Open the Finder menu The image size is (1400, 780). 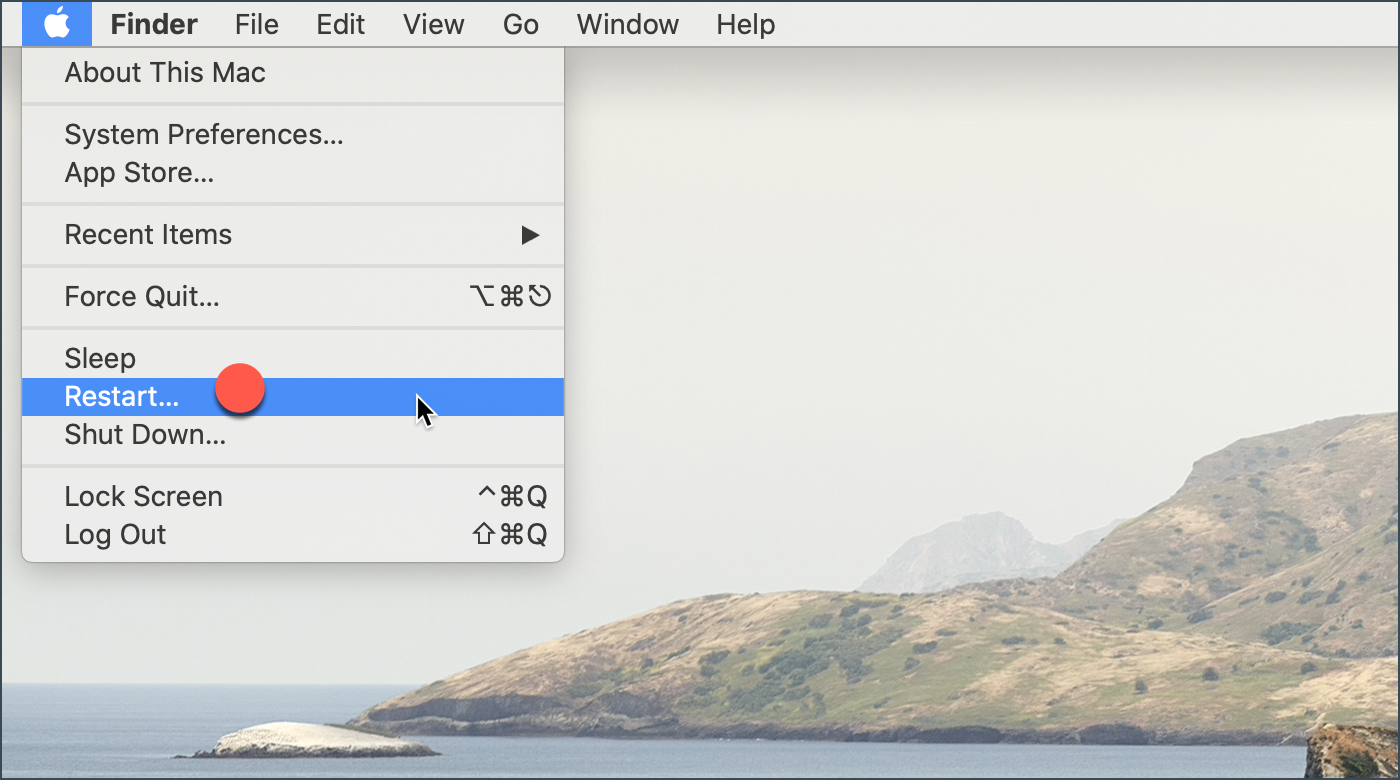click(154, 24)
